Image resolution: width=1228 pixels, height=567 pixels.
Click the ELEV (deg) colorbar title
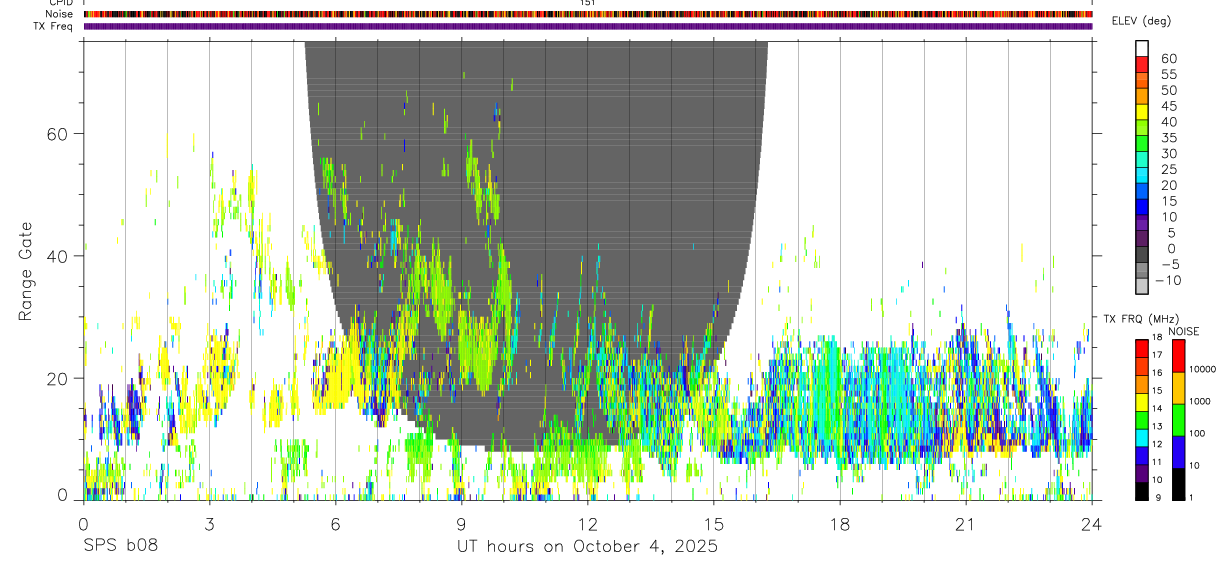1142,21
